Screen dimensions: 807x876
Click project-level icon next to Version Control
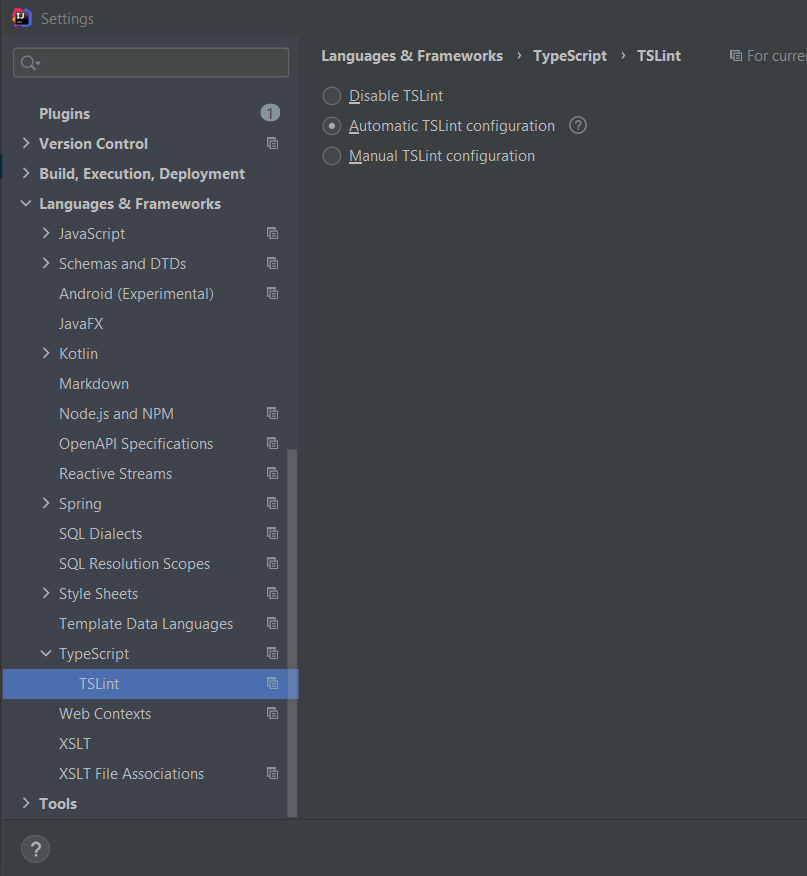point(272,144)
